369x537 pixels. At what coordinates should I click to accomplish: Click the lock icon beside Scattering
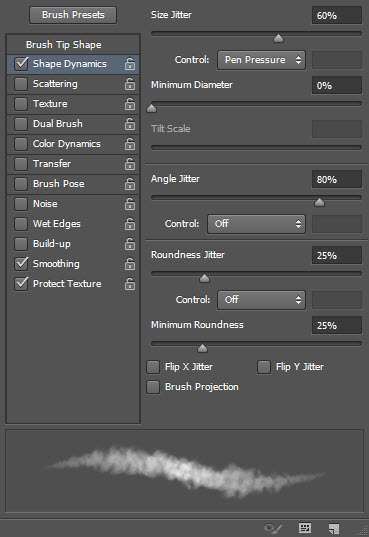[x=130, y=84]
